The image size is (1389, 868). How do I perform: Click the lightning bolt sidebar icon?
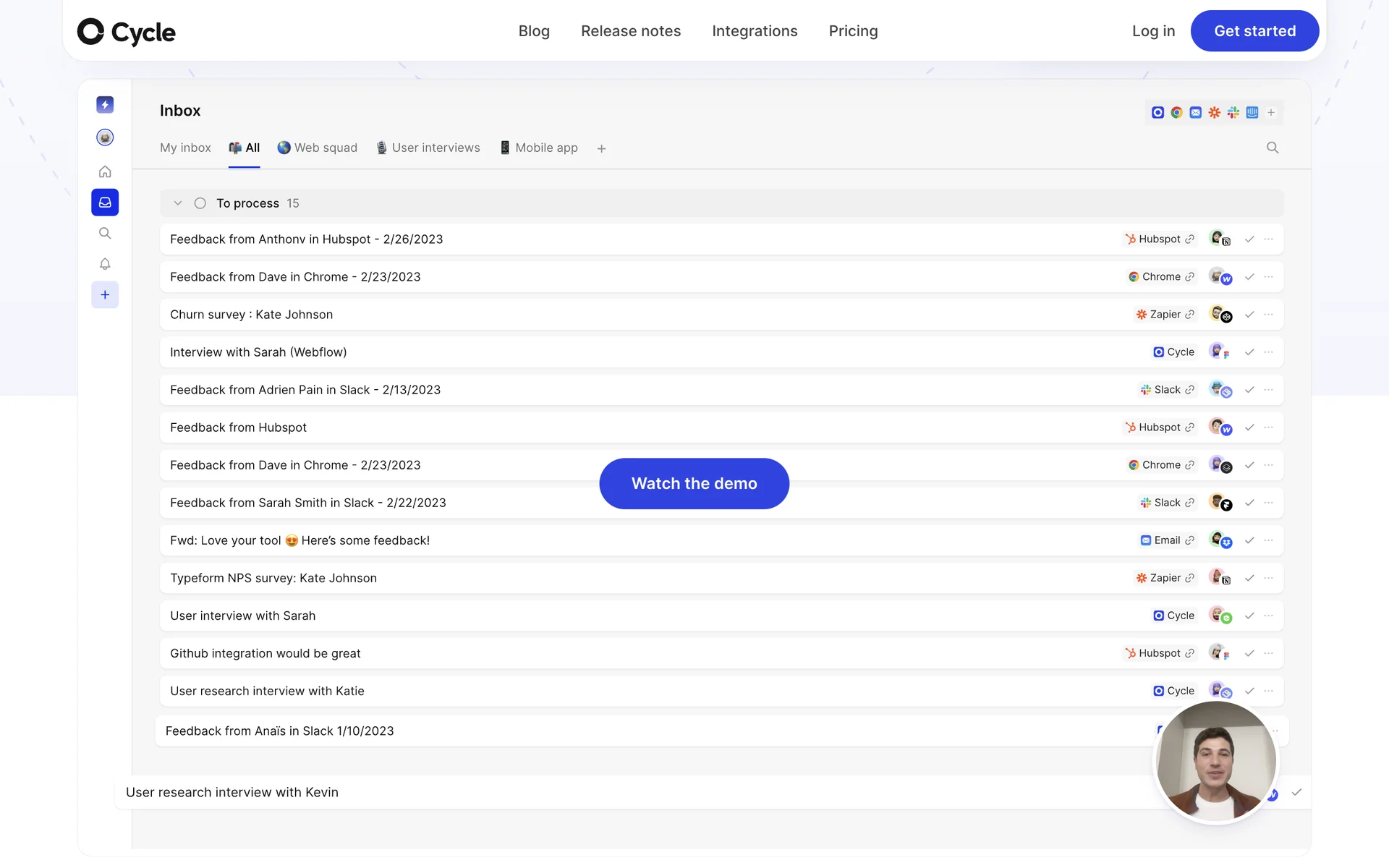[x=105, y=105]
